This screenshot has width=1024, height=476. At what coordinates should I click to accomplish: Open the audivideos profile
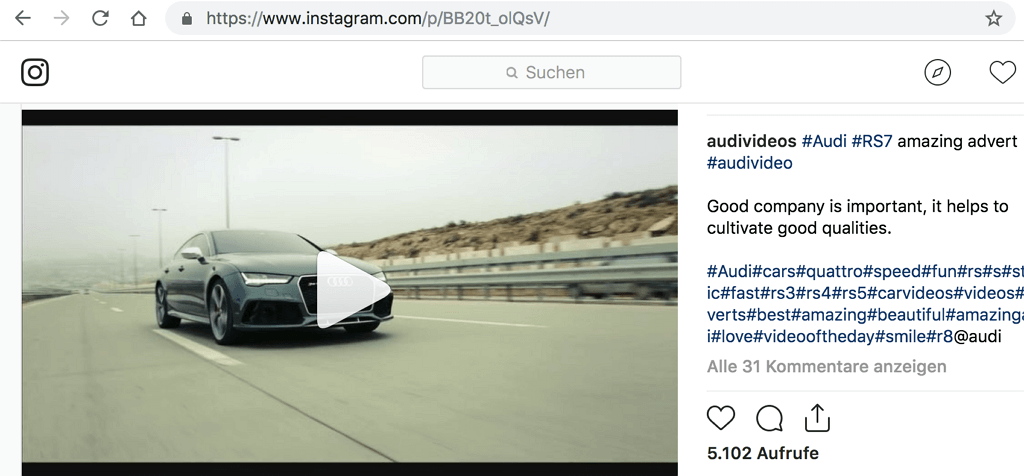coord(752,141)
